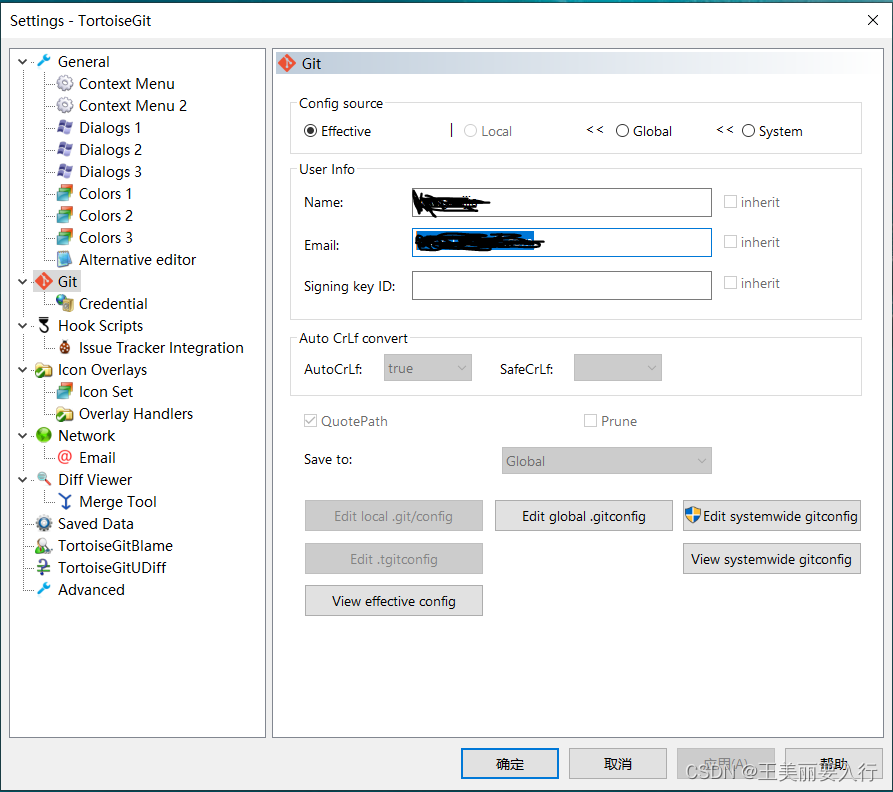Click the Icon Overlays folder icon
Viewport: 893px width, 792px height.
pyautogui.click(x=44, y=370)
